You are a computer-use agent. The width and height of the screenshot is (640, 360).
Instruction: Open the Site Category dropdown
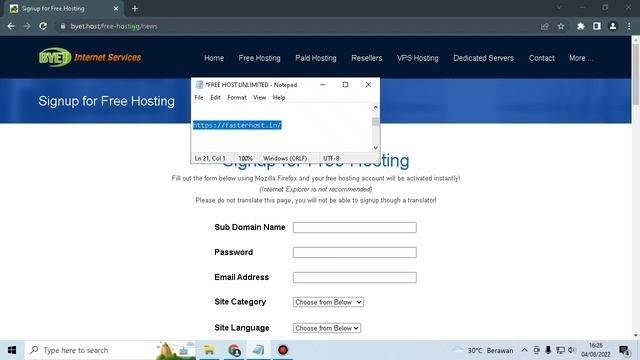coord(328,302)
